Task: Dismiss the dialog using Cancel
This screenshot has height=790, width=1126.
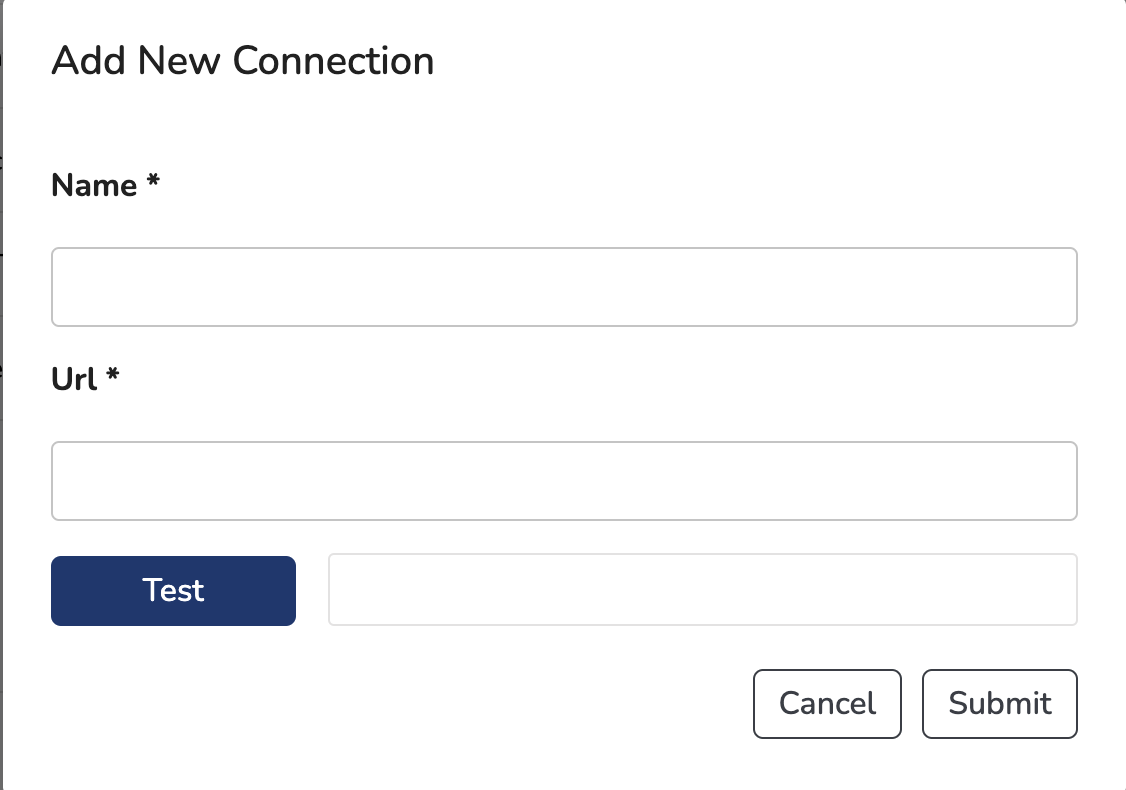Action: 827,704
